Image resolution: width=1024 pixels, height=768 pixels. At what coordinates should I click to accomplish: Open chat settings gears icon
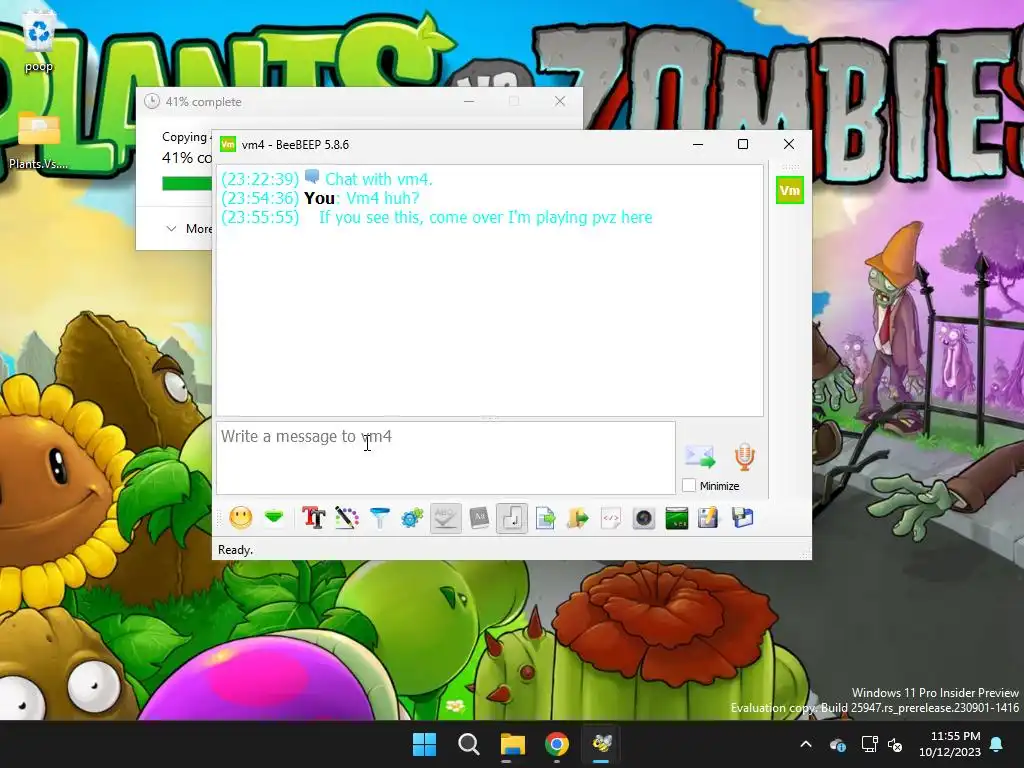[x=412, y=518]
